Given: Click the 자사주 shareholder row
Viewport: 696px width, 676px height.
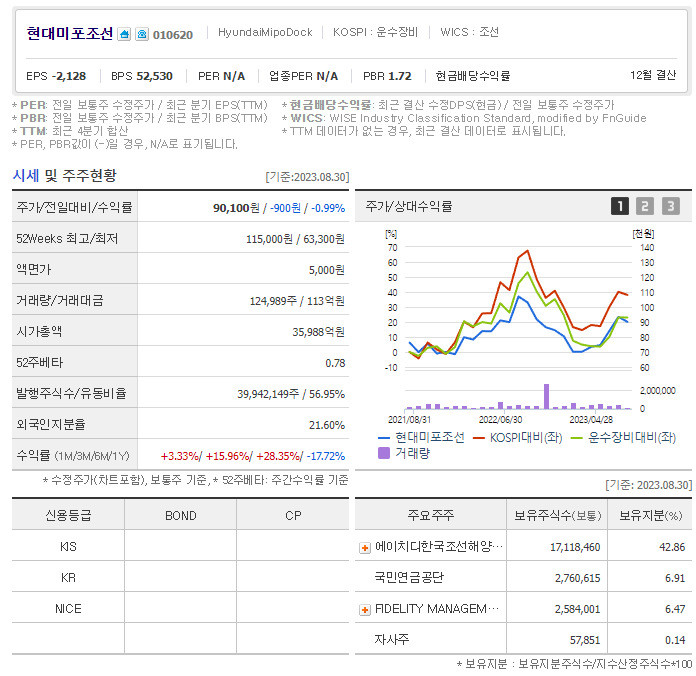Looking at the screenshot, I should point(523,639).
